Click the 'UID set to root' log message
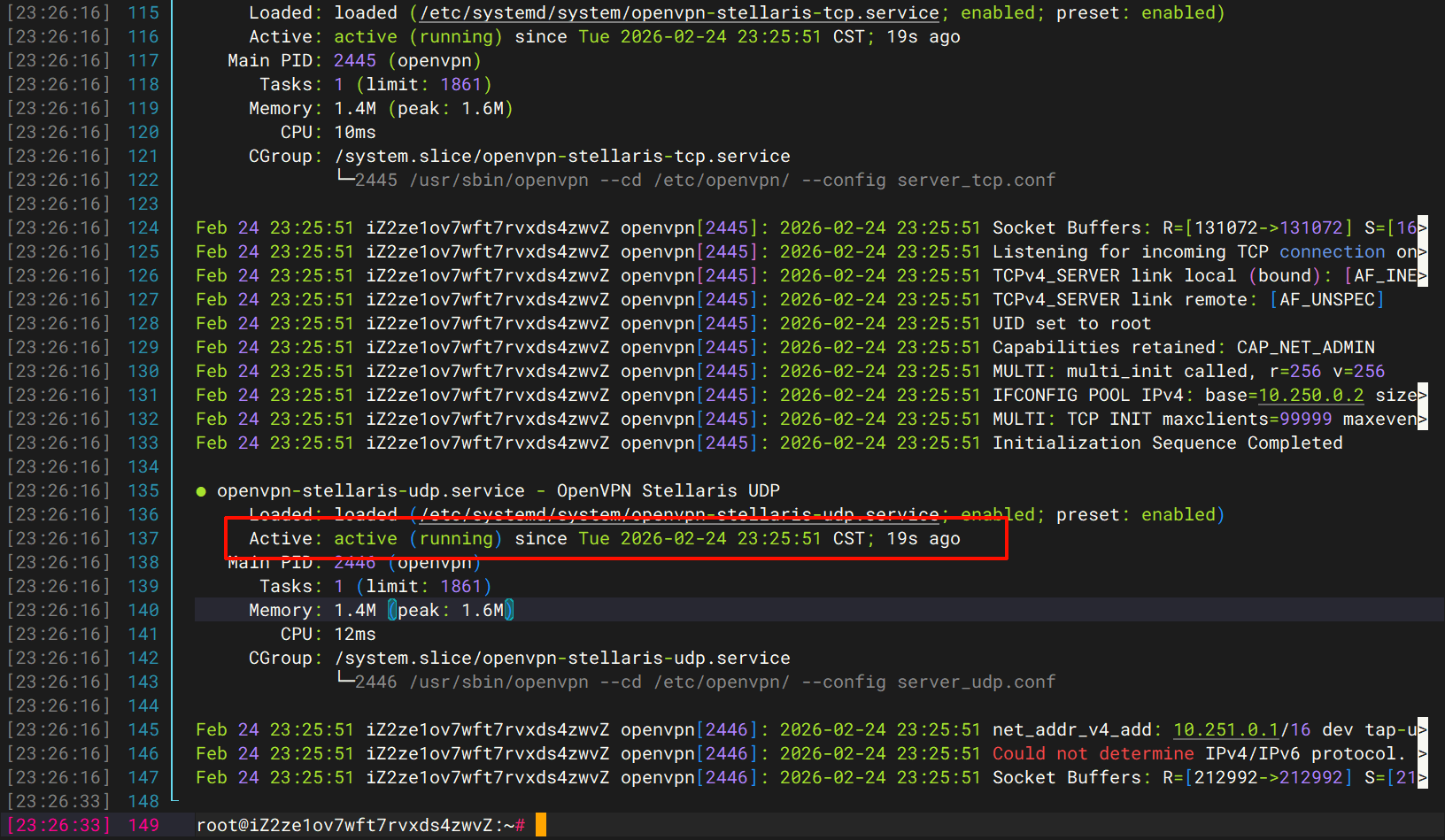This screenshot has width=1445, height=840. point(1072,324)
